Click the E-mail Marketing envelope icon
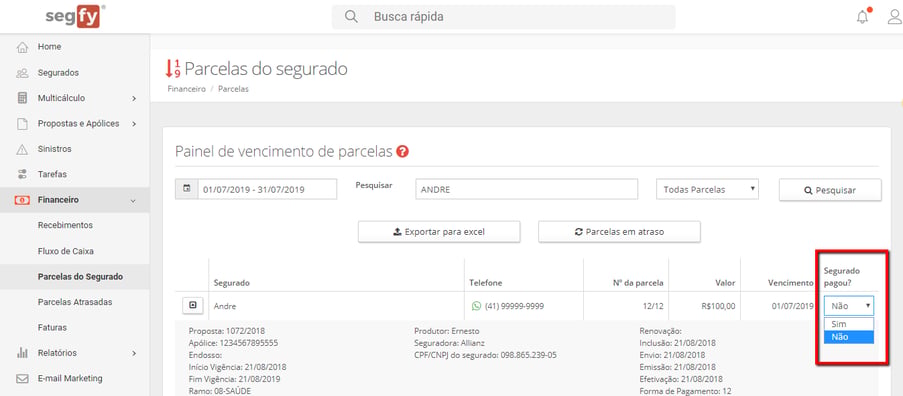Screen dimensions: 903x396 pyautogui.click(x=22, y=379)
